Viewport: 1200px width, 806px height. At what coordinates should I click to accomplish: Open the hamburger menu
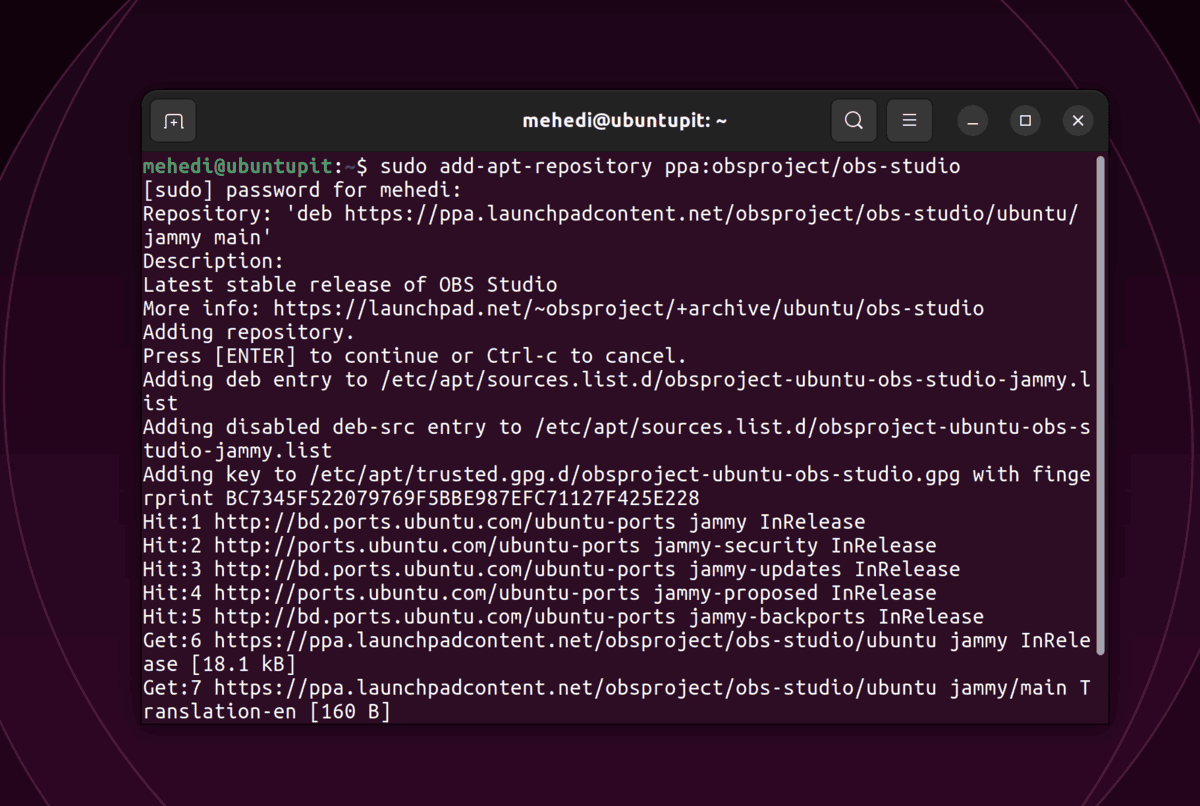[909, 121]
